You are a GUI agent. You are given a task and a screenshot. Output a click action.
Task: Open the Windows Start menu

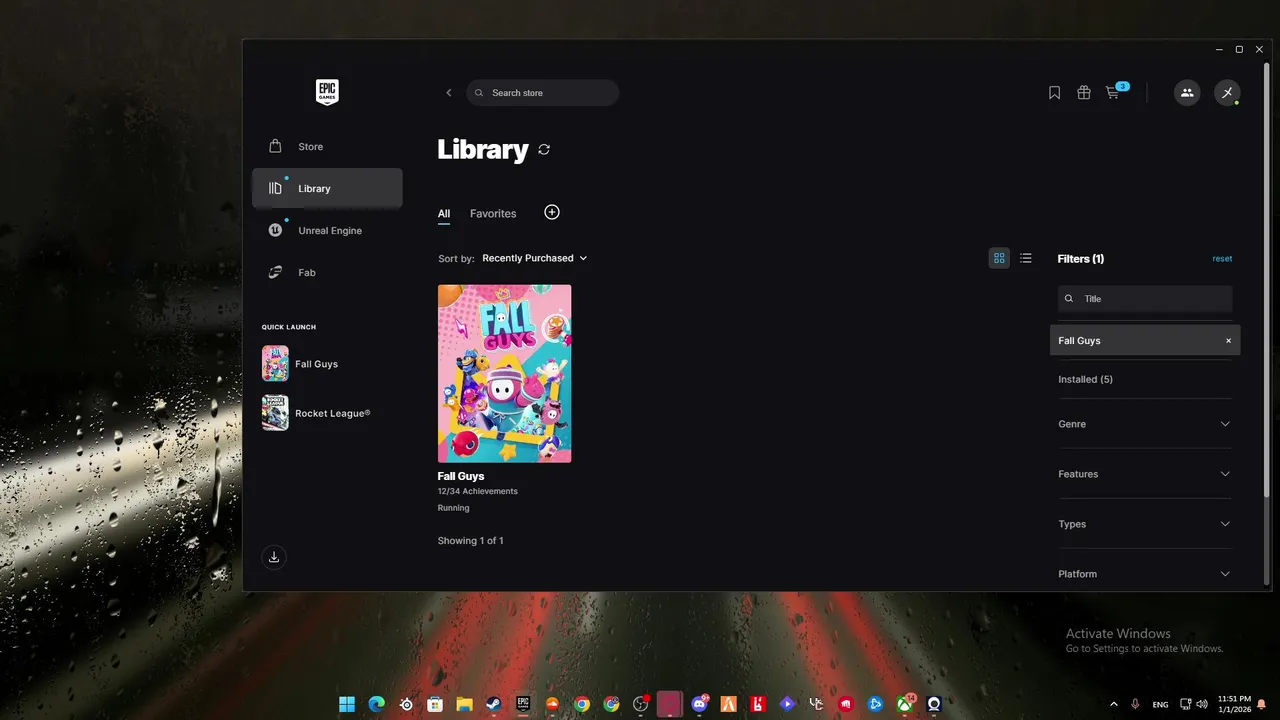[347, 704]
